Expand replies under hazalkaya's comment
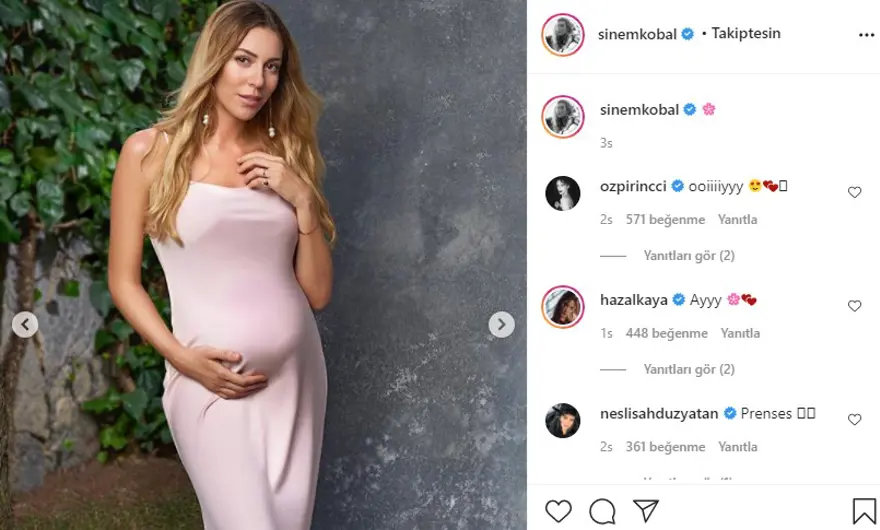 tap(689, 369)
